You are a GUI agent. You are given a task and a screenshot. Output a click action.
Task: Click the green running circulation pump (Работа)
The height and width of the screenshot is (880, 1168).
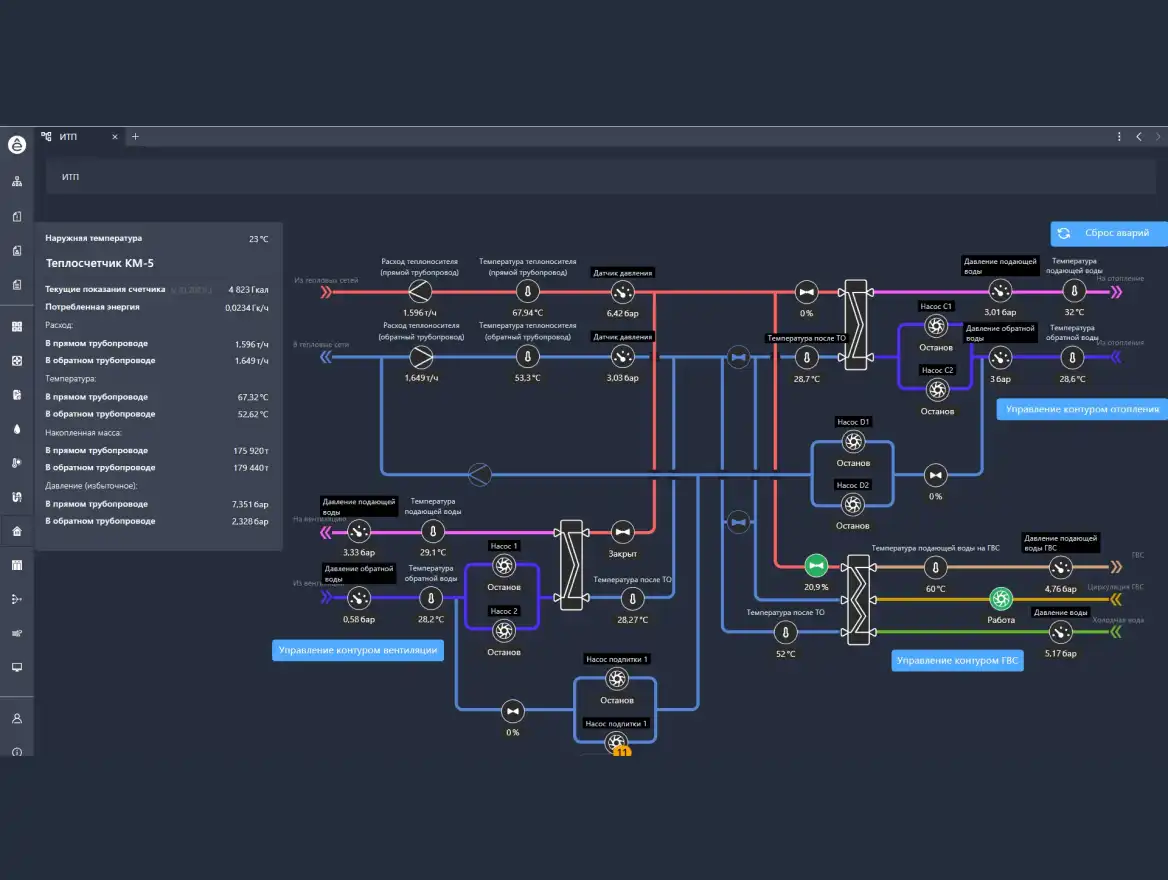click(x=1000, y=599)
